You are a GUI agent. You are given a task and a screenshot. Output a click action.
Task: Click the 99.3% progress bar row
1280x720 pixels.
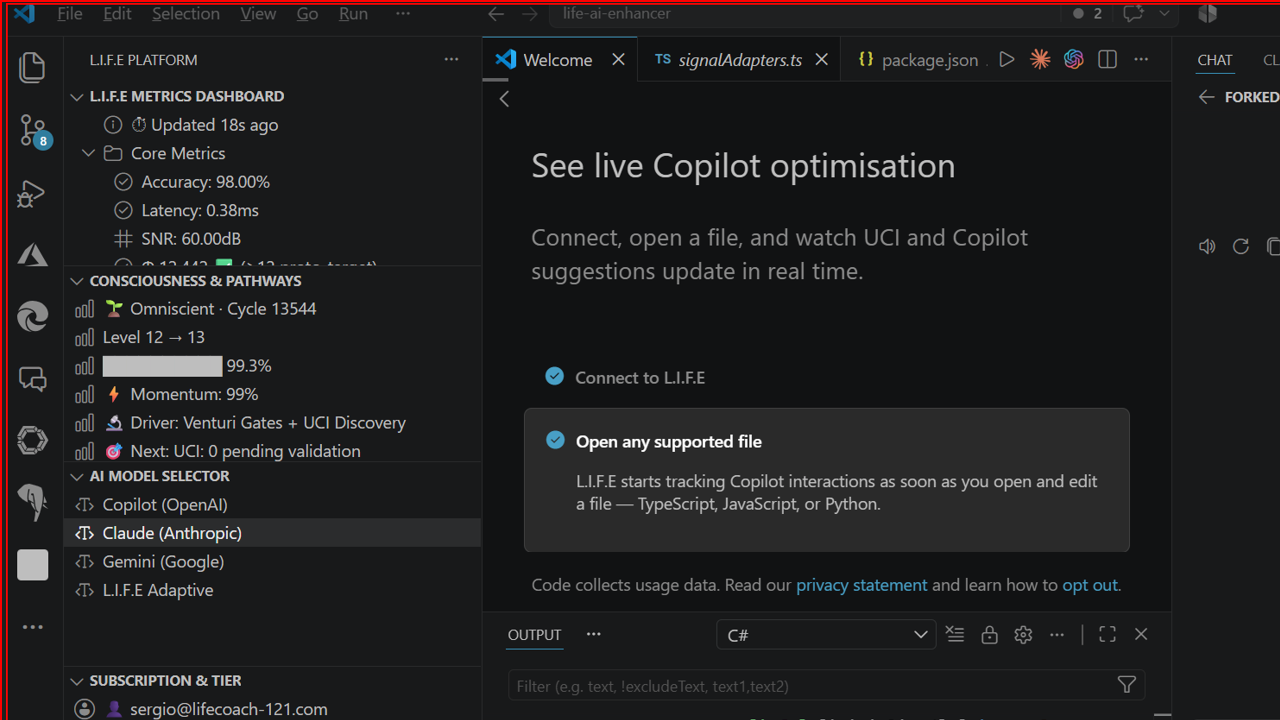(273, 366)
